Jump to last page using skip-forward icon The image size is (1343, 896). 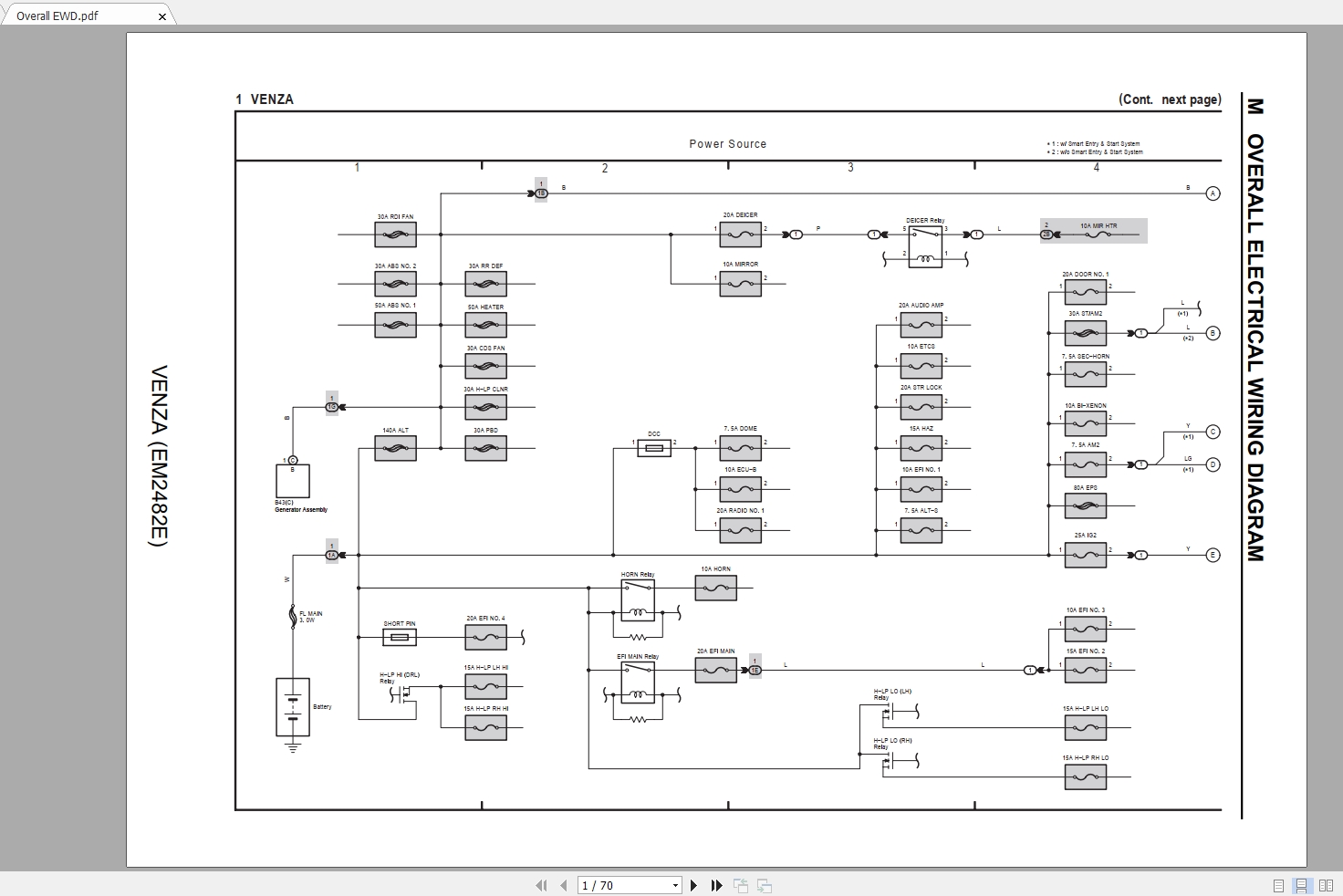point(717,885)
